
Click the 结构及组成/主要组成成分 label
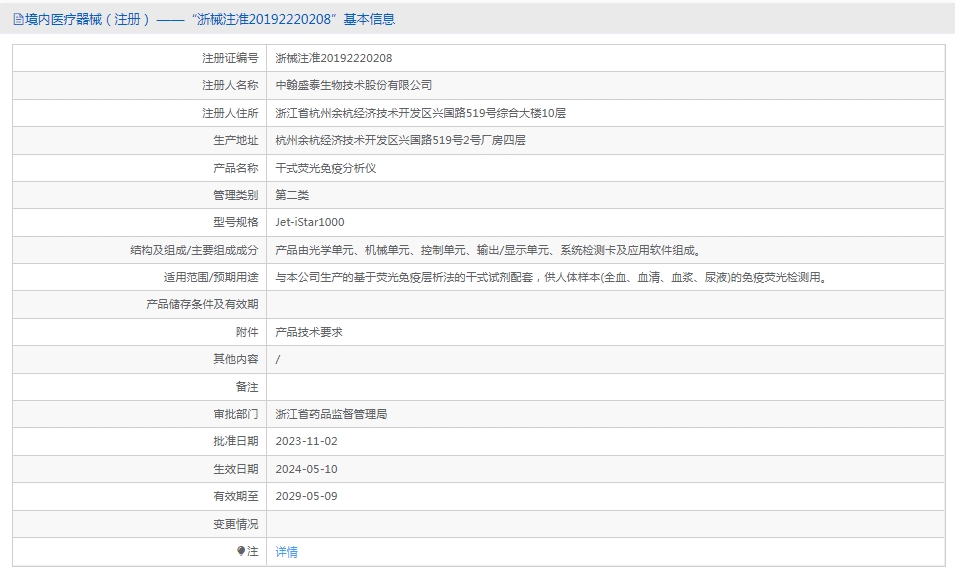coord(194,250)
